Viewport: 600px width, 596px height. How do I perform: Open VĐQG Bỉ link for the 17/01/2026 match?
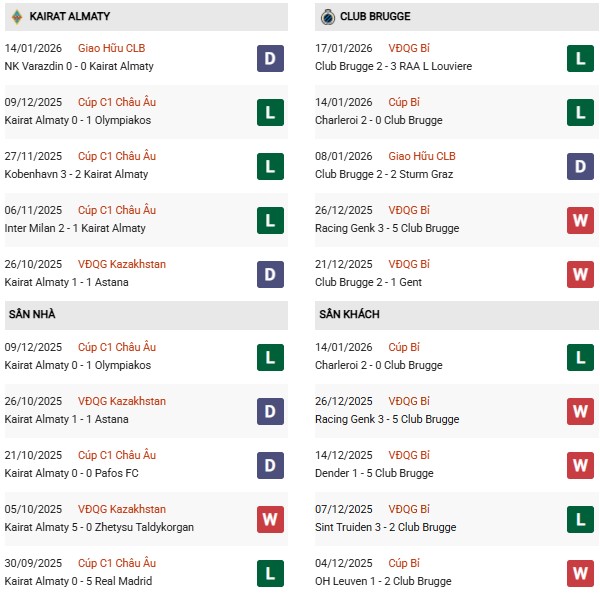pos(410,48)
